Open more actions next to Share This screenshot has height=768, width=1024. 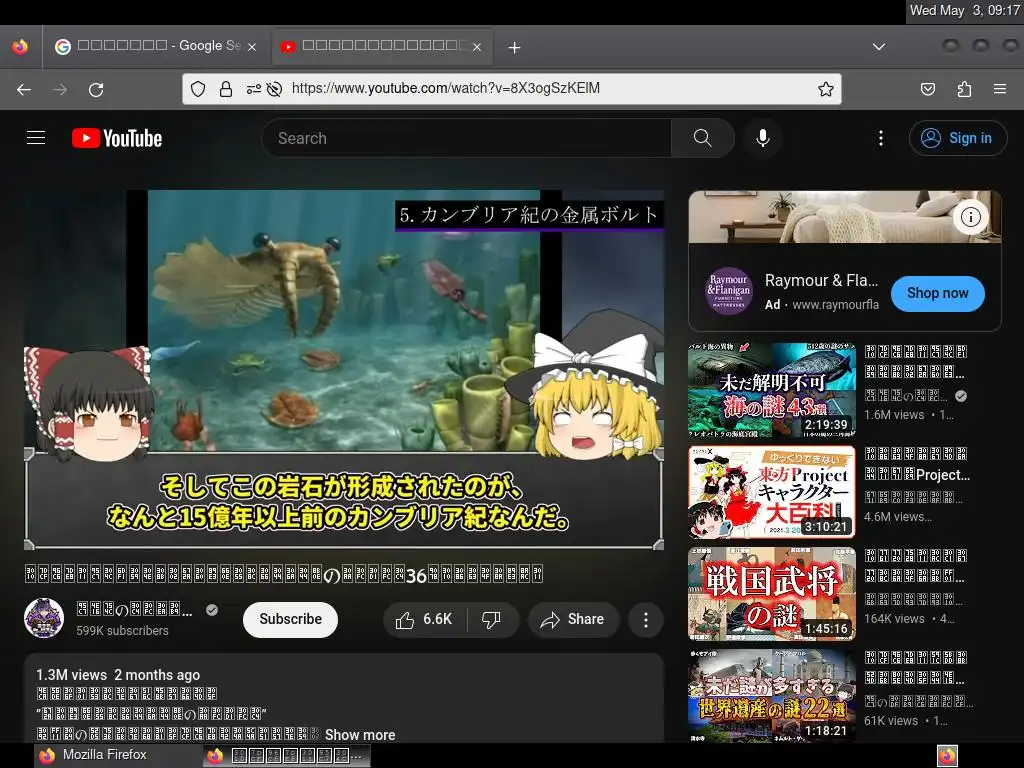[645, 619]
